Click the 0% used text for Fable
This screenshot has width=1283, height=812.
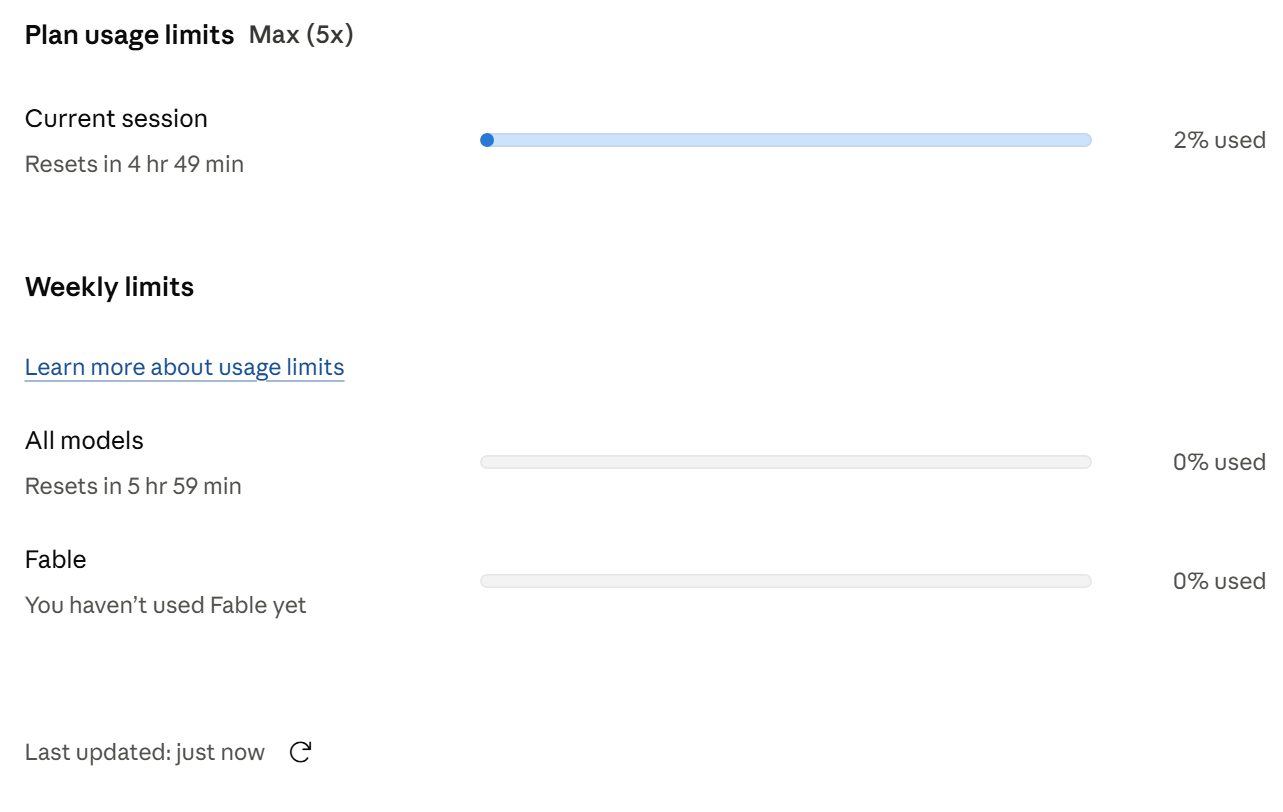pos(1219,581)
